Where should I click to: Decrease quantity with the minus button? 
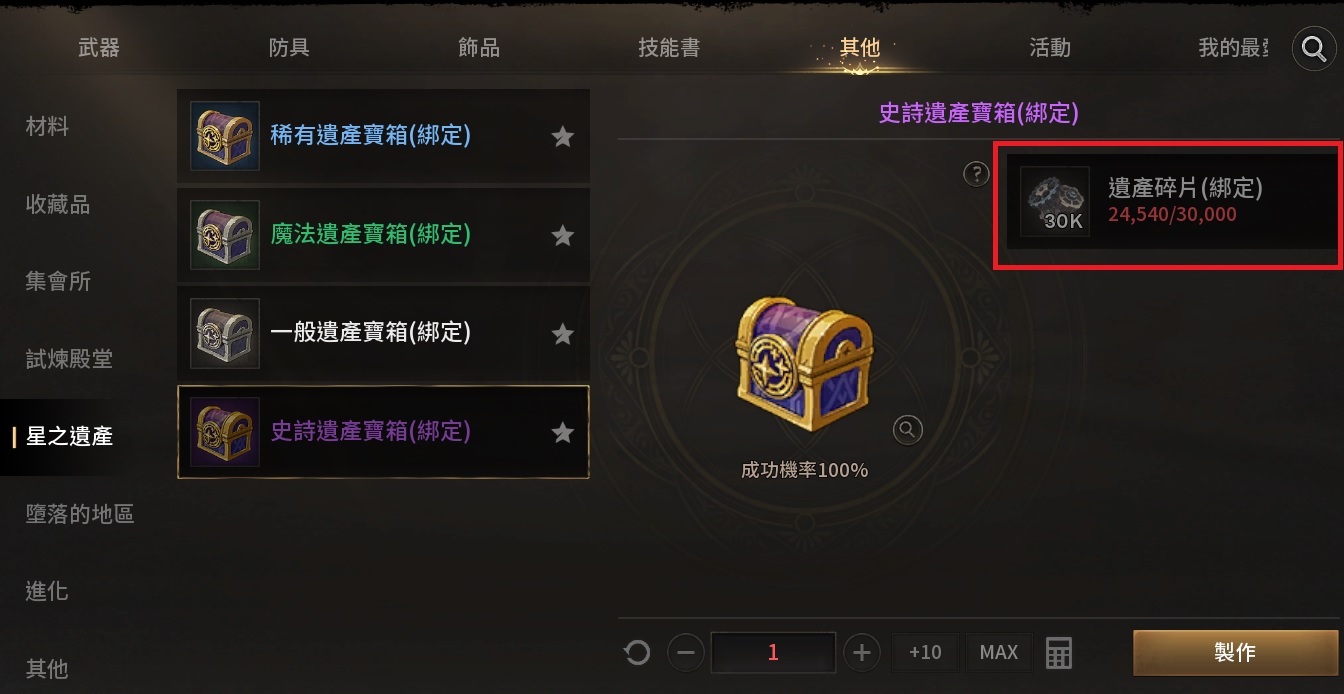coord(685,653)
